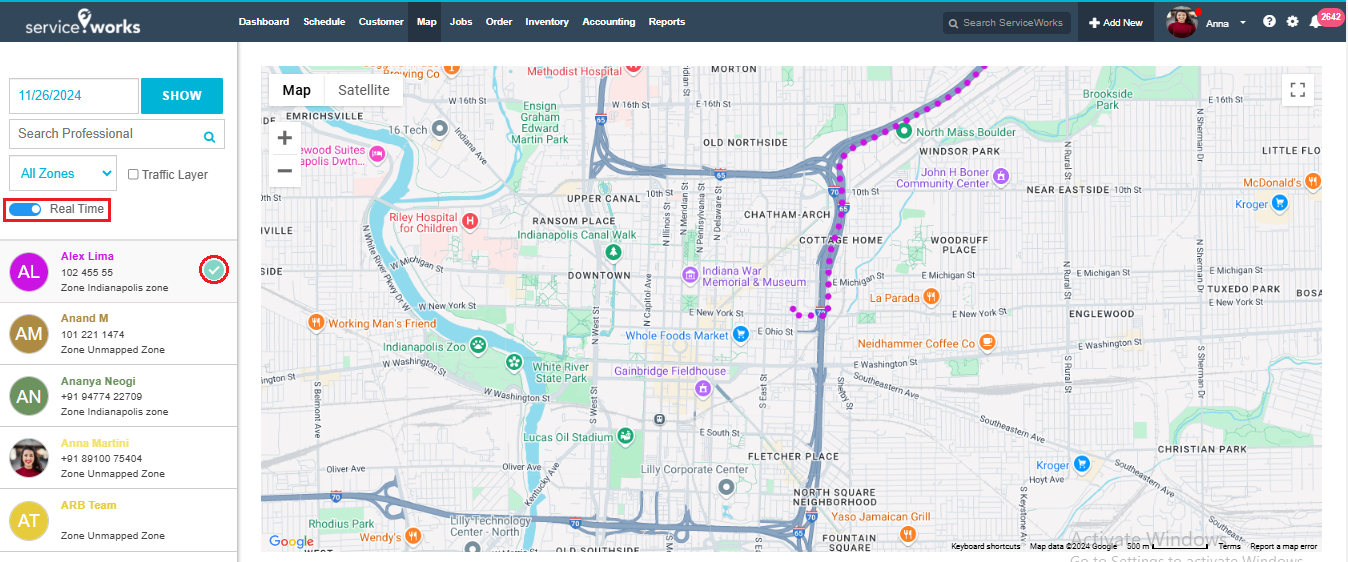Click the Lucas Oil Stadium map pin
This screenshot has height=562, width=1348.
tap(625, 436)
